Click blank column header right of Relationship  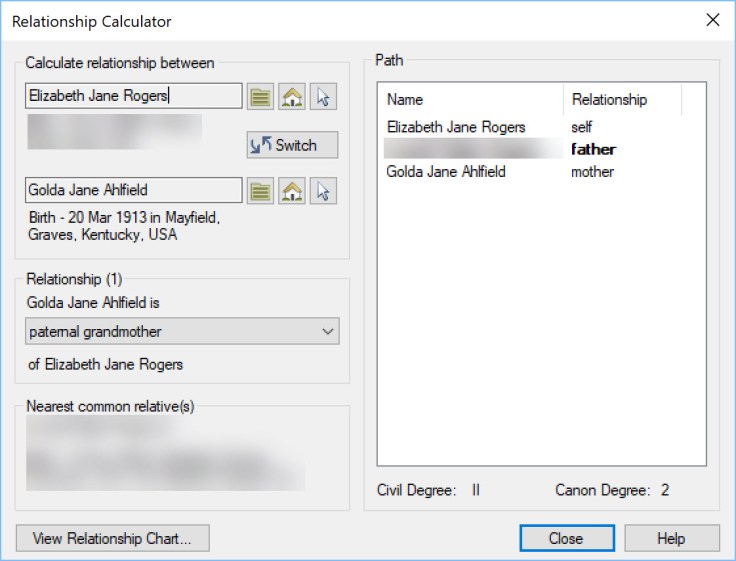[x=693, y=100]
